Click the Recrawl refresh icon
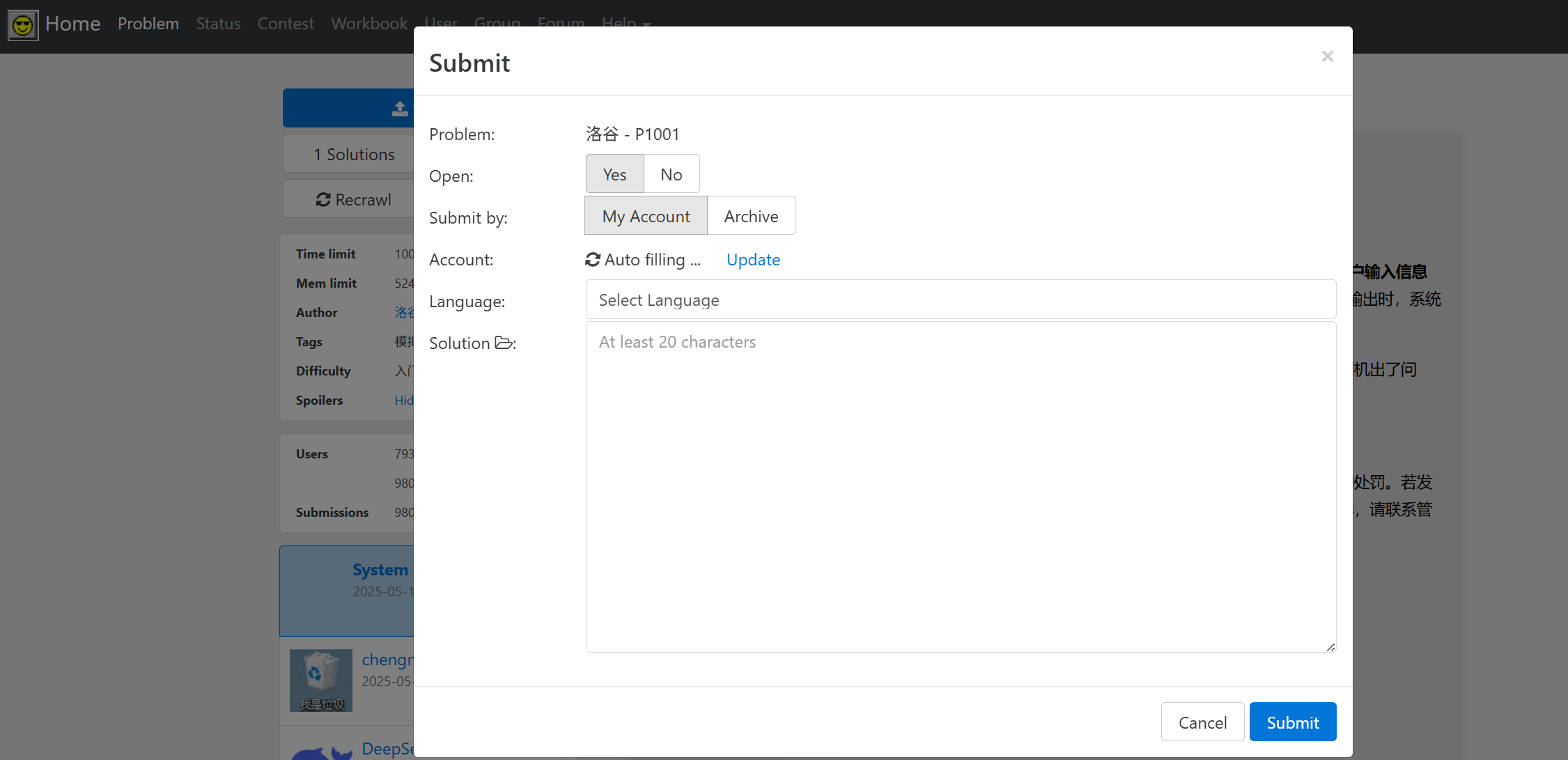Image resolution: width=1568 pixels, height=760 pixels. pos(323,200)
